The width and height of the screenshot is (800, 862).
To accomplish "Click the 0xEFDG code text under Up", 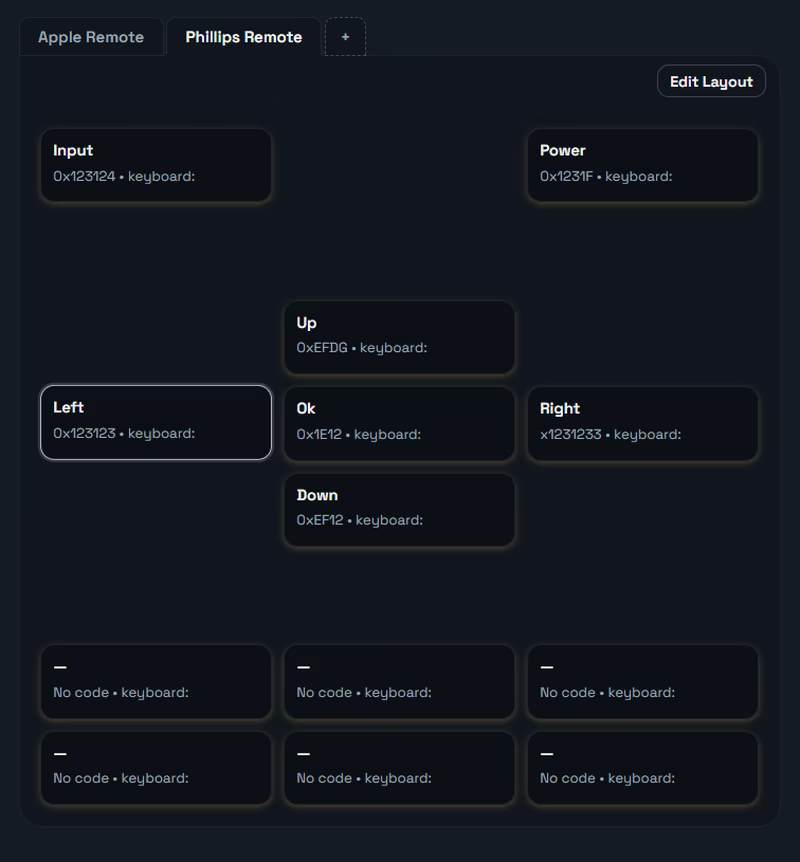I will [x=322, y=348].
